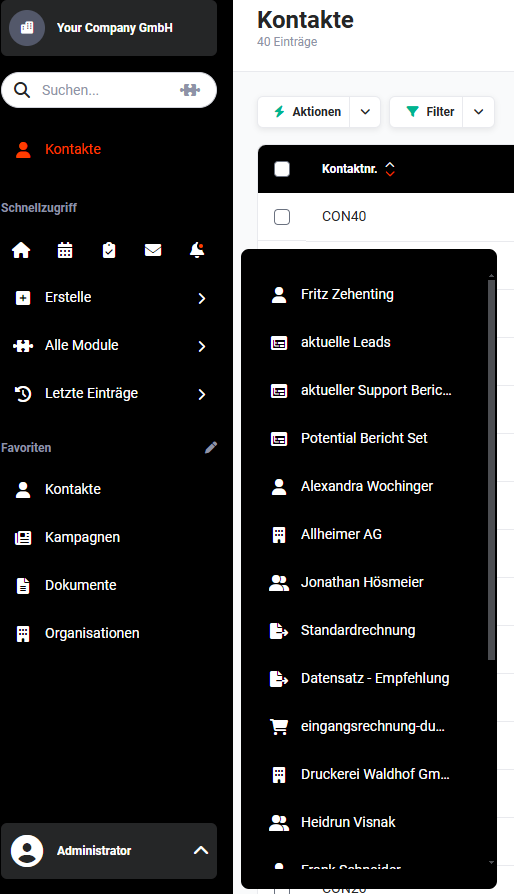The height and width of the screenshot is (894, 514).
Task: Open Alexandra Wochinger entry
Action: (365, 486)
